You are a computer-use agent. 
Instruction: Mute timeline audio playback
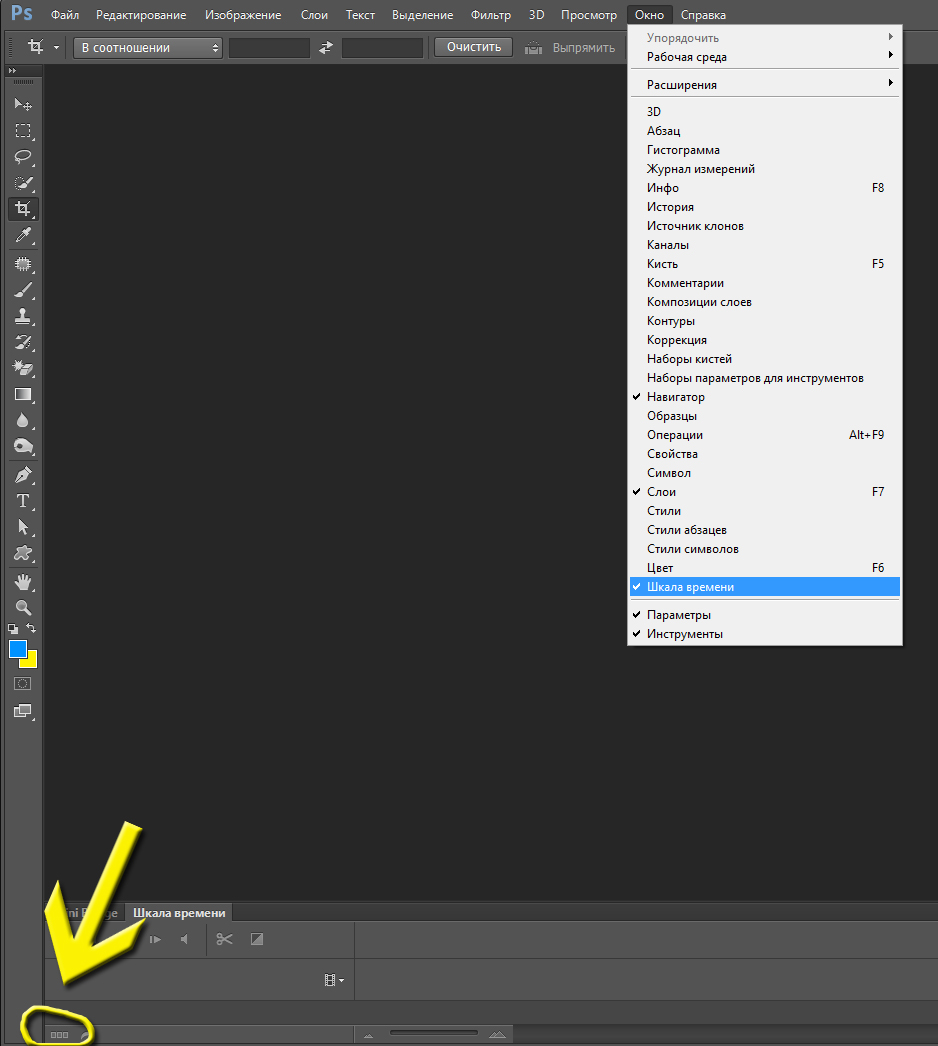(184, 939)
